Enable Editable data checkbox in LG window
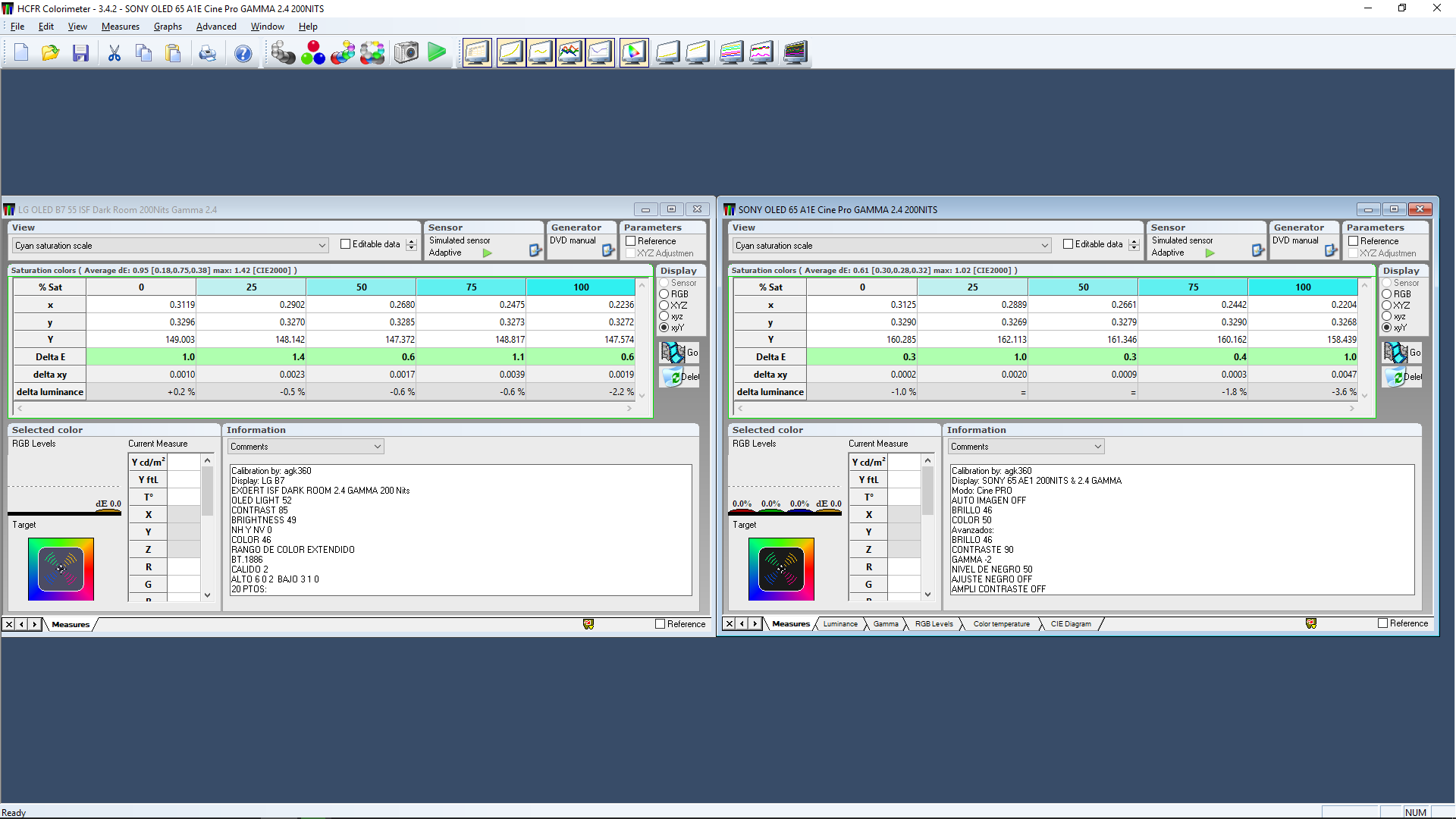The height and width of the screenshot is (819, 1456). pyautogui.click(x=346, y=244)
